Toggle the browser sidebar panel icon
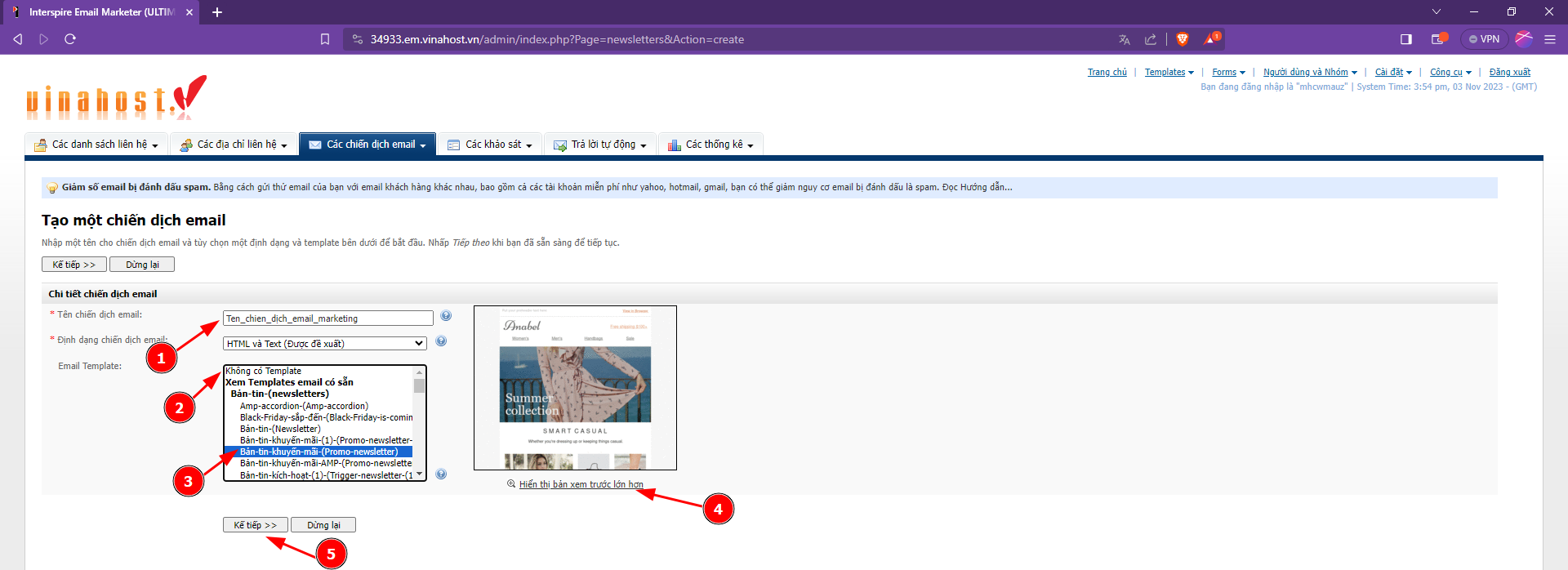This screenshot has width=1568, height=570. 1405,39
